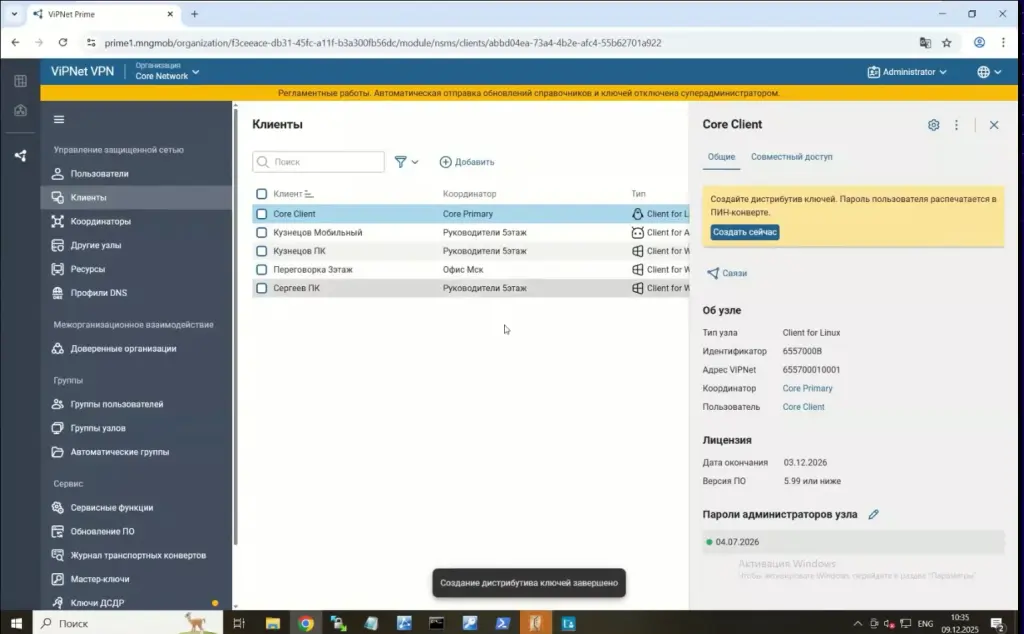Click the Создать сейчас button

point(744,232)
